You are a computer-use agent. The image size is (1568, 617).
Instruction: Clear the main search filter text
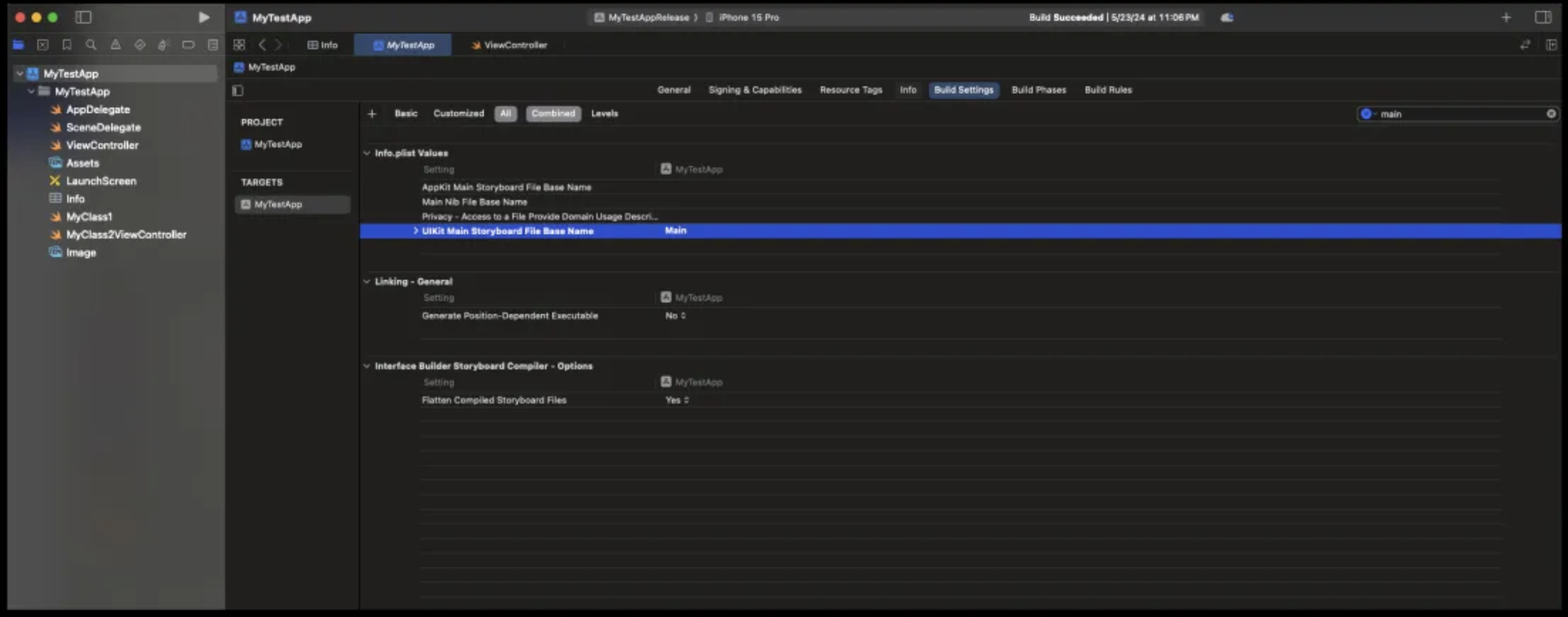(1551, 113)
